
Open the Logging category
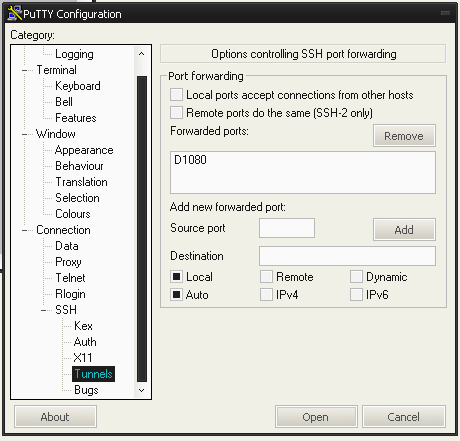click(74, 54)
